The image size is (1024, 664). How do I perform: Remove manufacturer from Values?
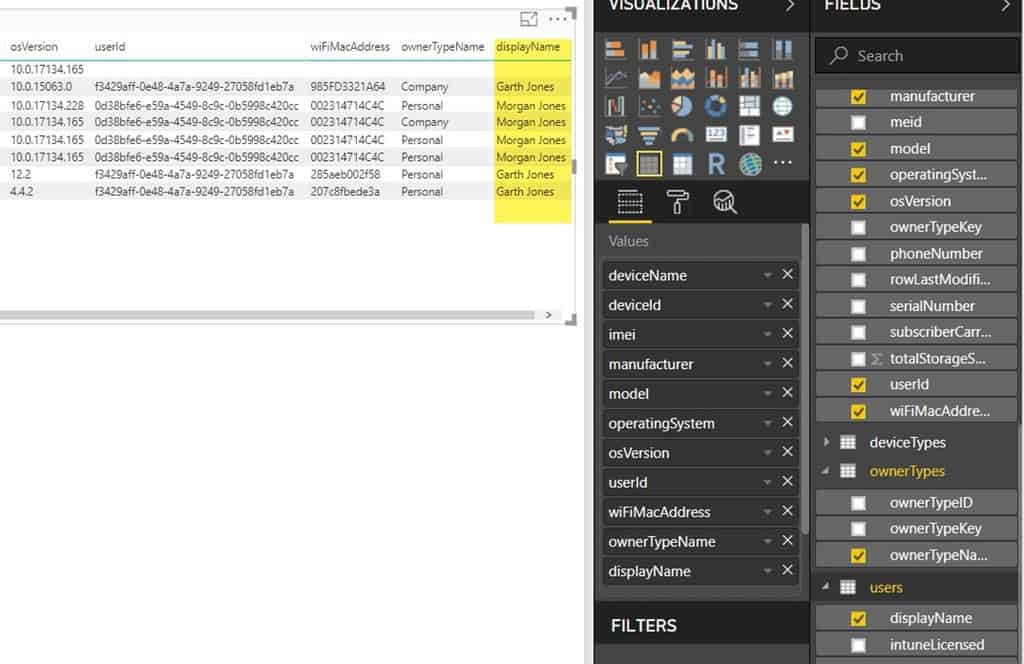[788, 363]
